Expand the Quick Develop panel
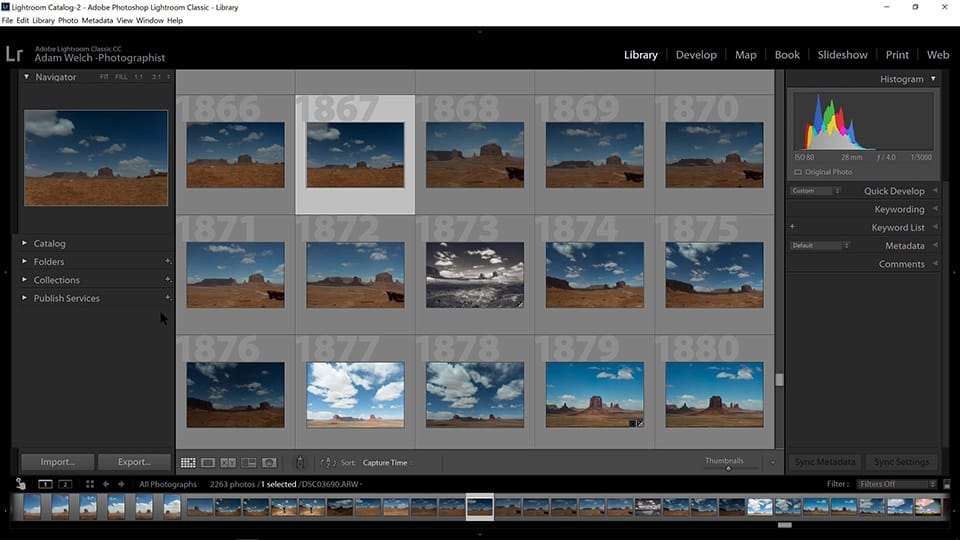The width and height of the screenshot is (960, 540). point(935,190)
